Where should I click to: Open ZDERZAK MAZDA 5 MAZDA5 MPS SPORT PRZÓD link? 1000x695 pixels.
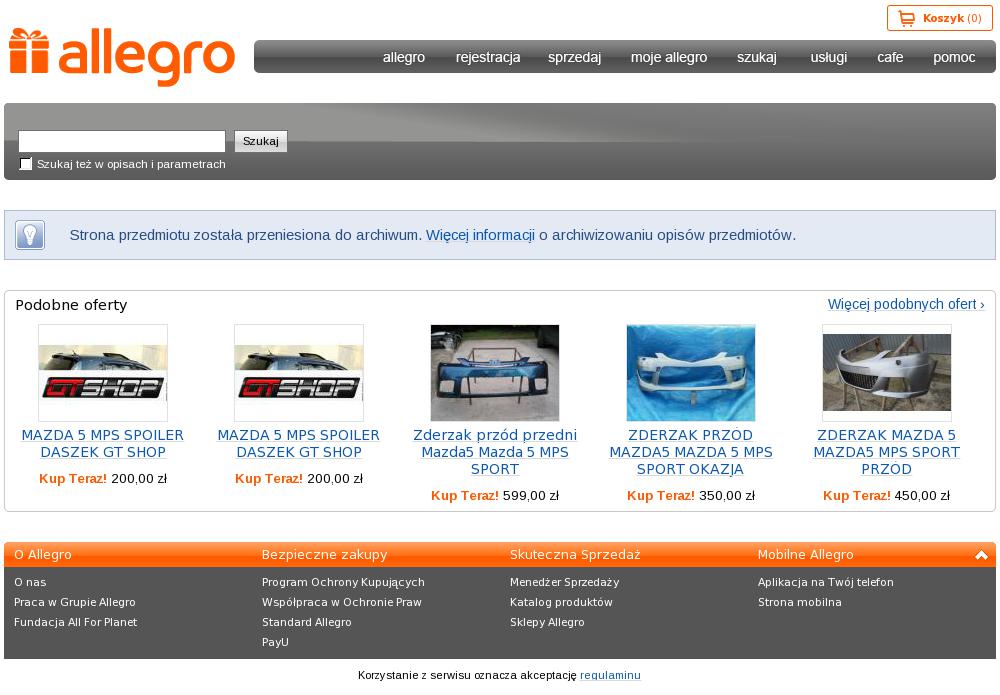pyautogui.click(x=886, y=452)
